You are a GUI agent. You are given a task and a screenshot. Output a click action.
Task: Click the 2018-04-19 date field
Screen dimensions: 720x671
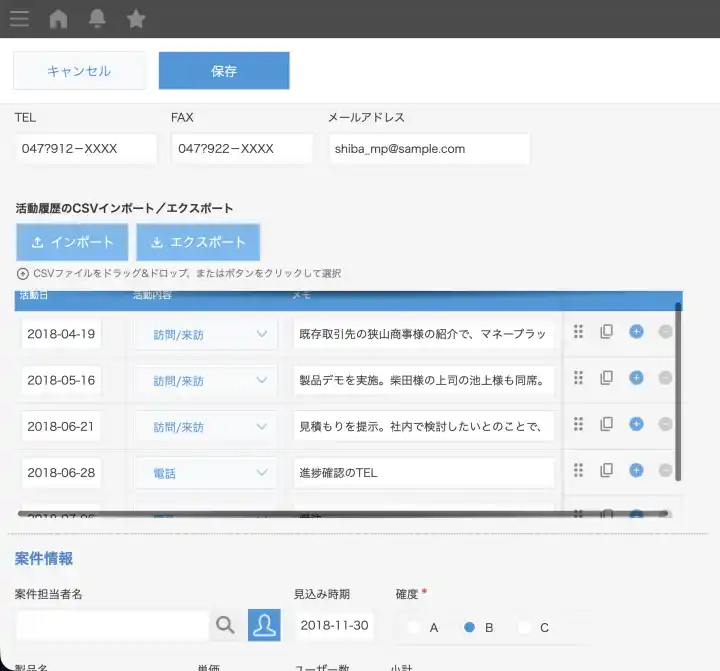[61, 334]
